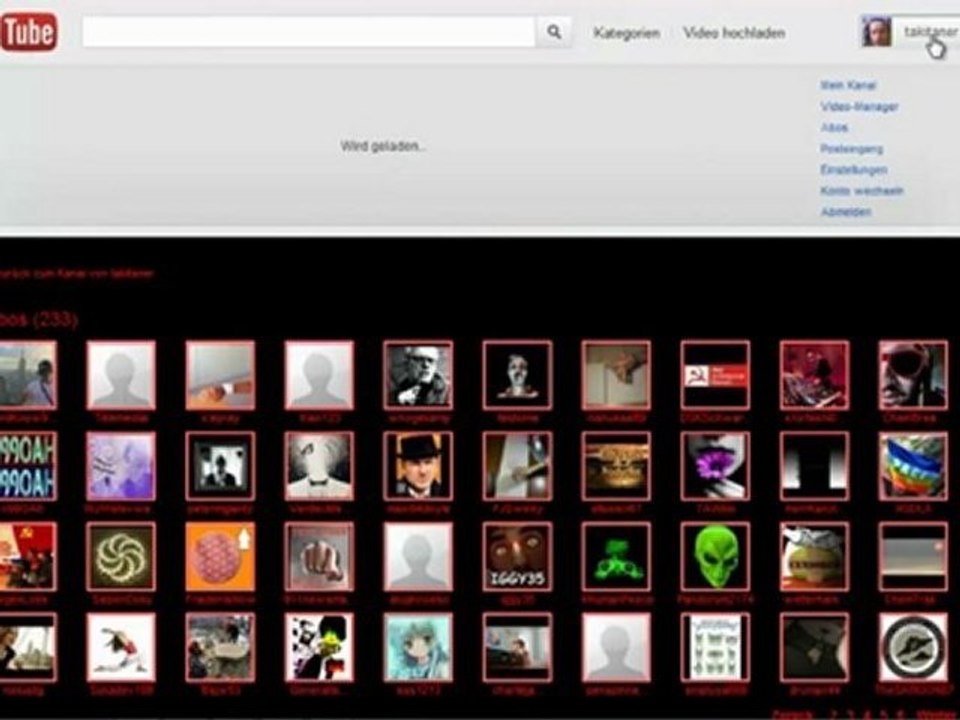Open Video-Manager from account menu
The image size is (960, 720).
[859, 107]
